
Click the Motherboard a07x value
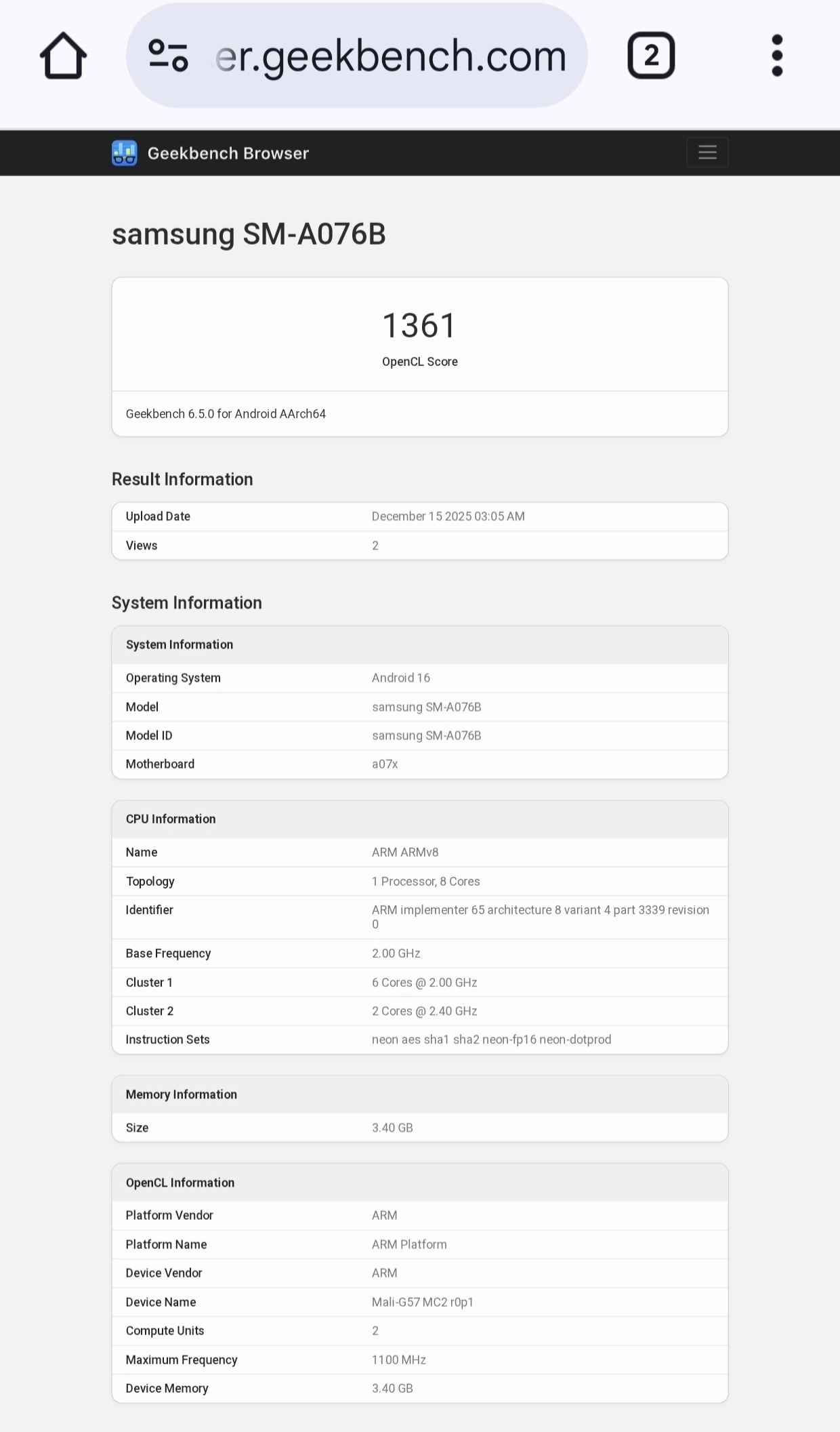click(x=384, y=764)
